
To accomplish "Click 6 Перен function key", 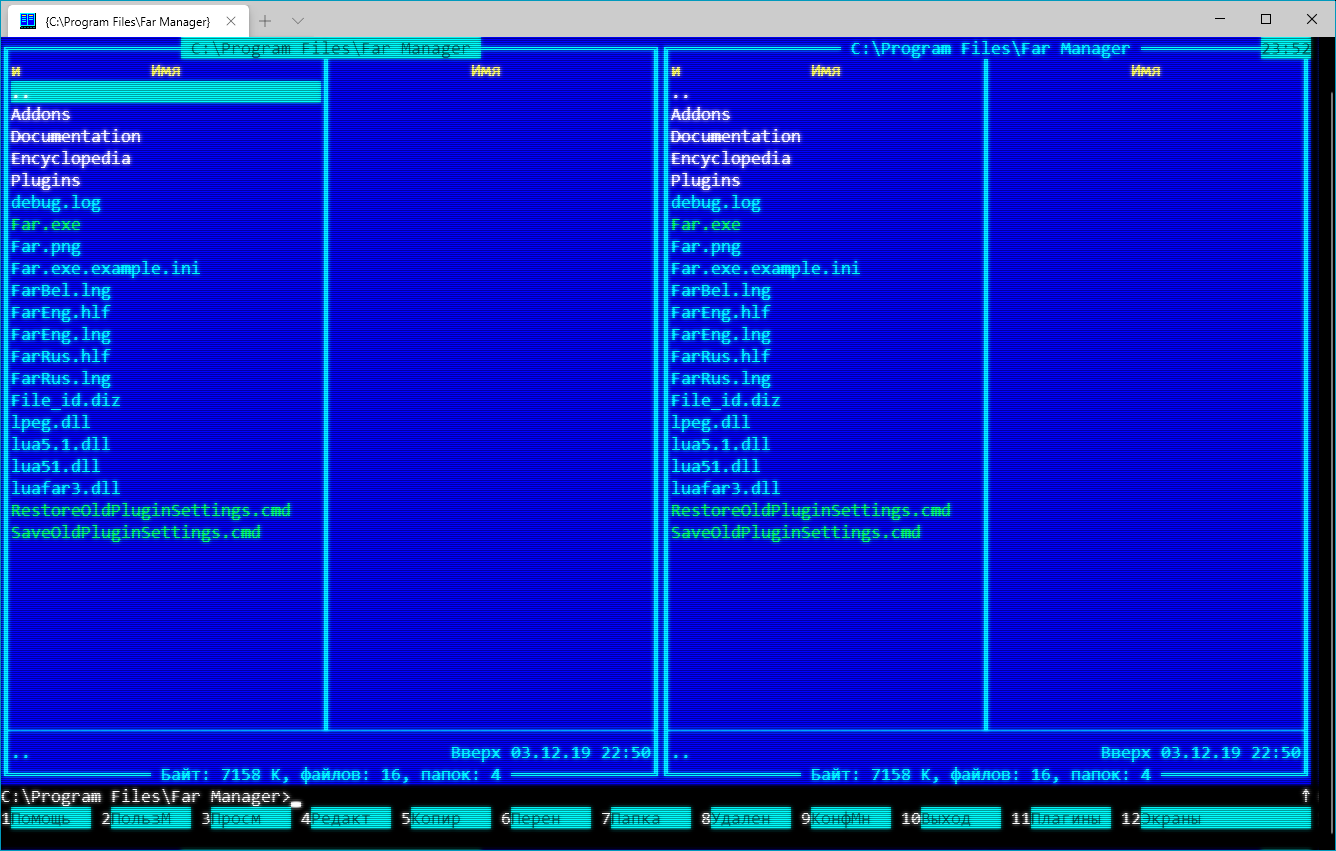I will coord(545,819).
